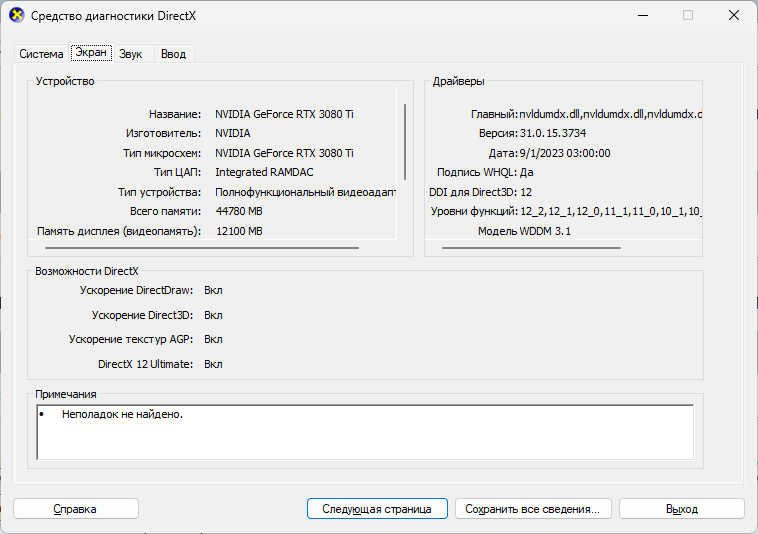The height and width of the screenshot is (534, 758).
Task: Click the Примечания notes text box
Action: pos(365,432)
